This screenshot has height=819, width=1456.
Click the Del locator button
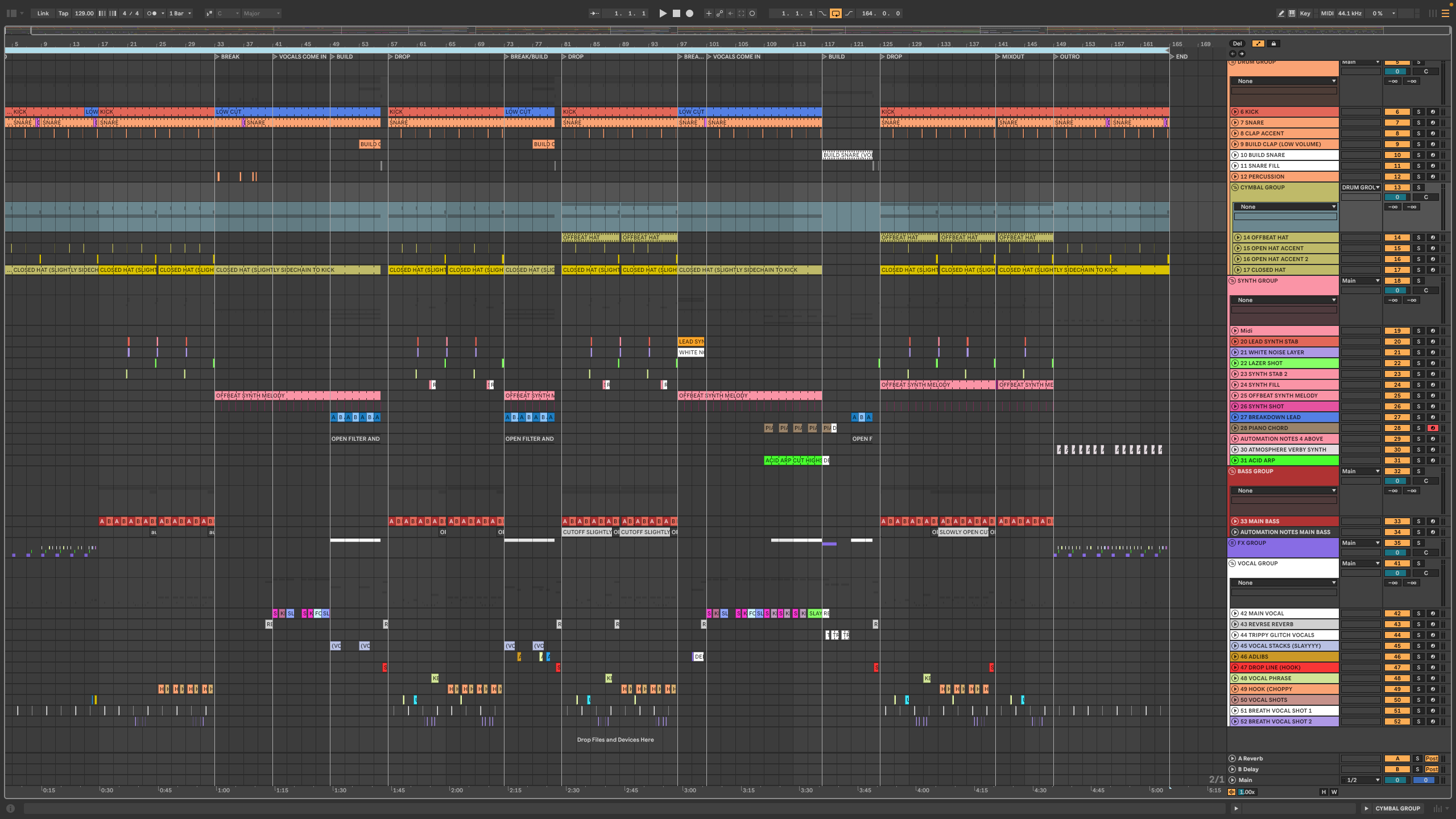tap(1238, 43)
